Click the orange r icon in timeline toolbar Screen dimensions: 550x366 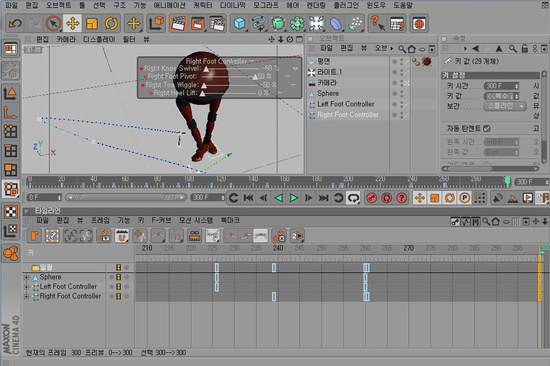point(34,236)
